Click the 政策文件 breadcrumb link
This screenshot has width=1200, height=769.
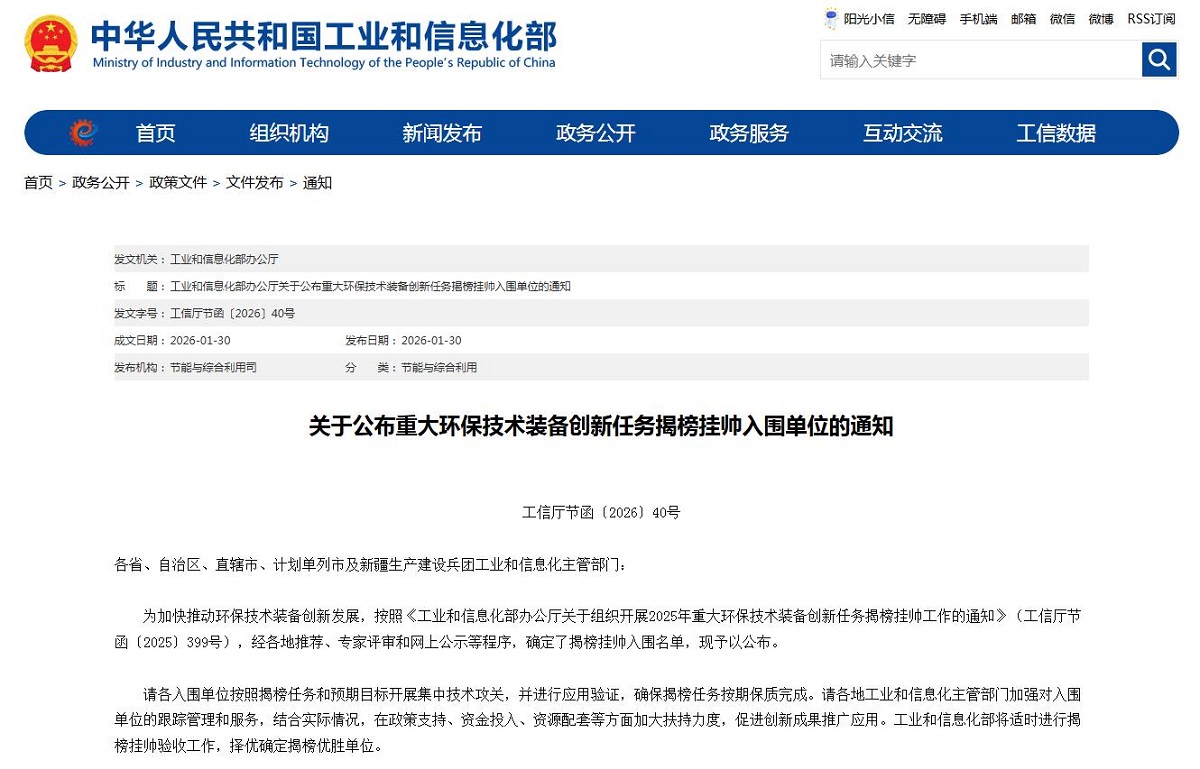[177, 183]
